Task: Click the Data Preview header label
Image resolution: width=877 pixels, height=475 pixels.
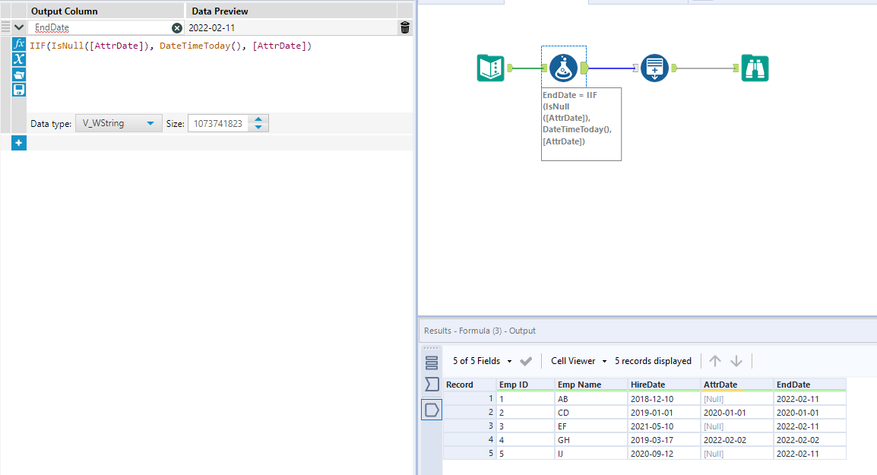Action: (220, 11)
